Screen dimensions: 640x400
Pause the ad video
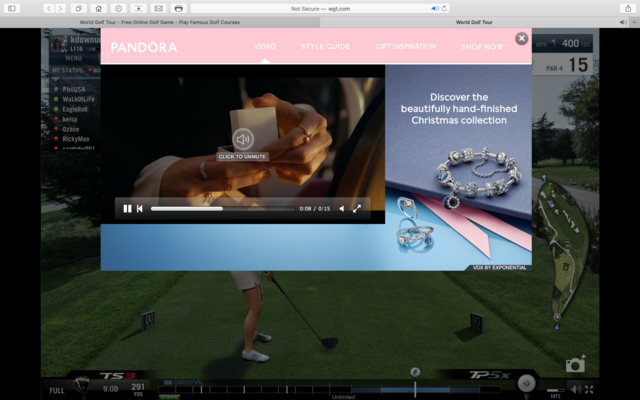pyautogui.click(x=127, y=209)
